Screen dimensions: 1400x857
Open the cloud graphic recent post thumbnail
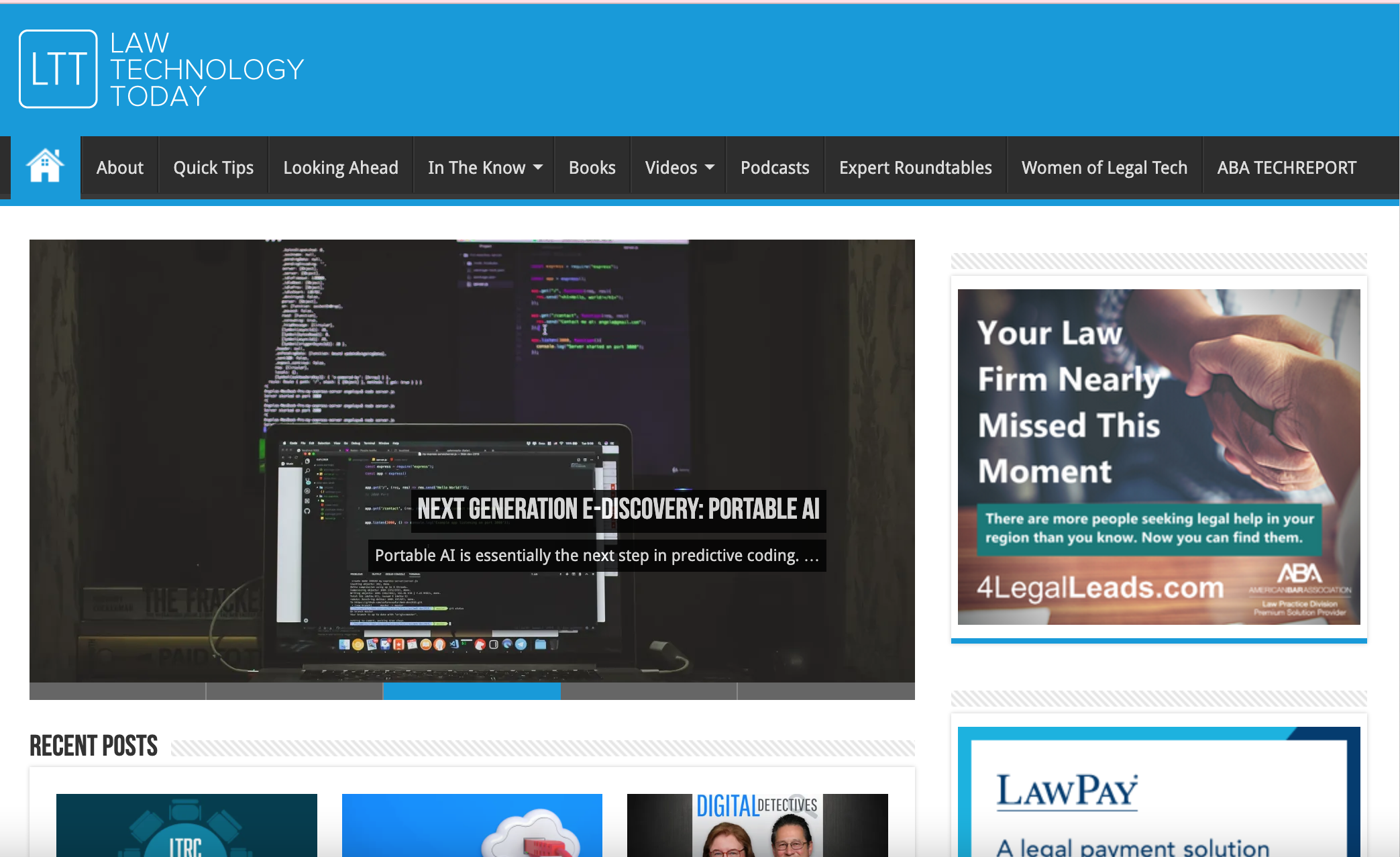click(x=472, y=825)
